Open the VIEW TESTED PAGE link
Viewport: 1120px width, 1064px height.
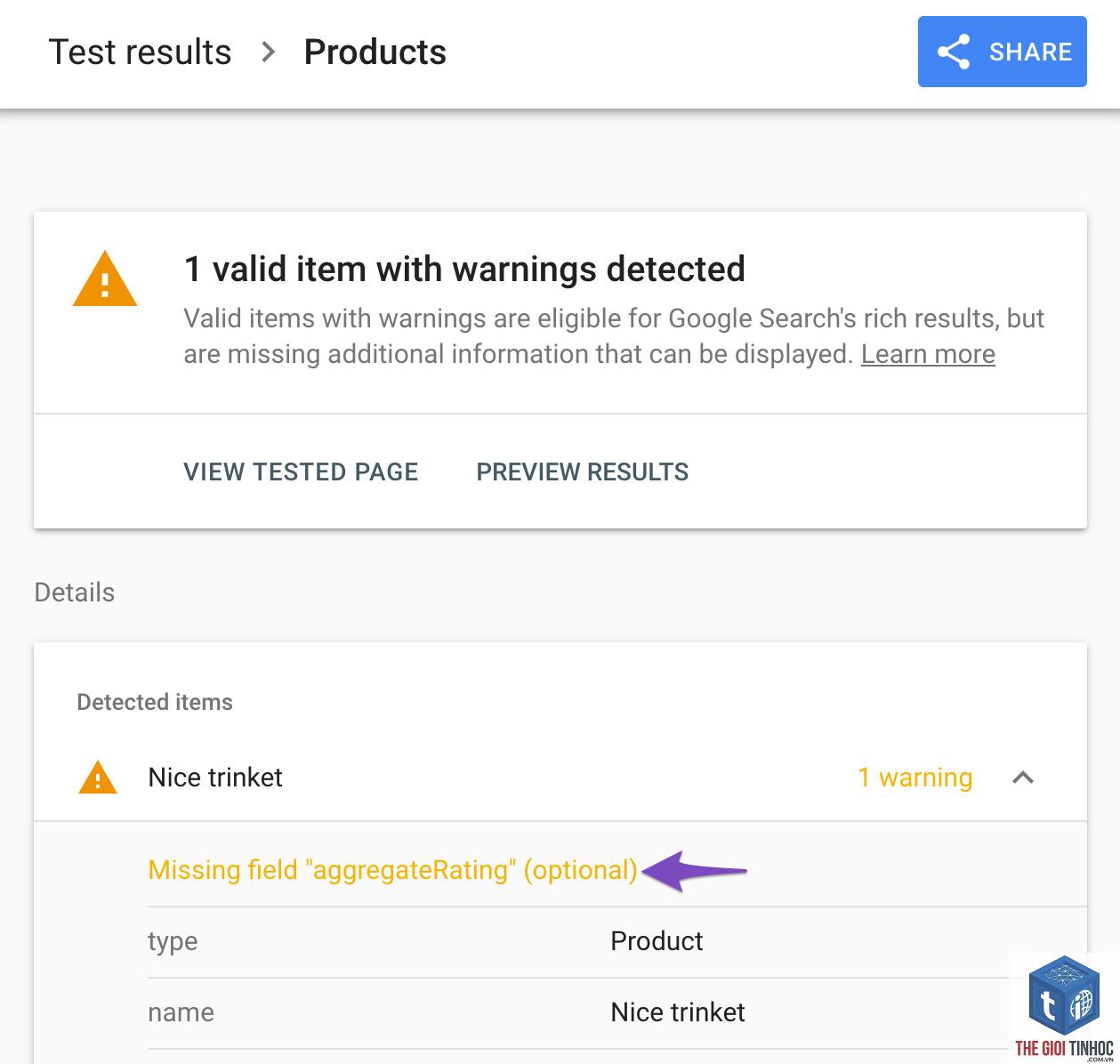[301, 472]
